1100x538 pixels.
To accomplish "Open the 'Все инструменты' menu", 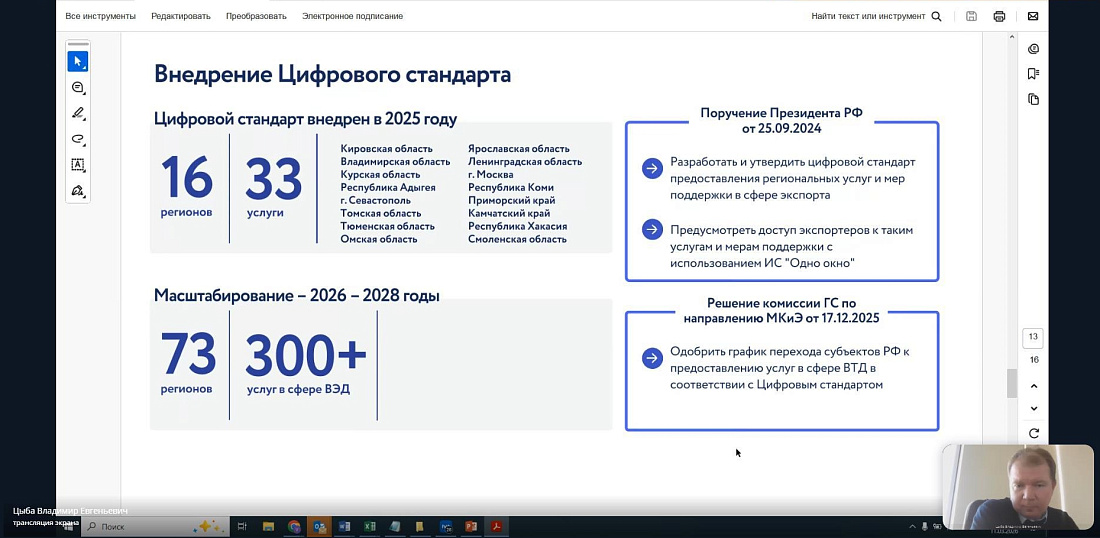I will (100, 16).
